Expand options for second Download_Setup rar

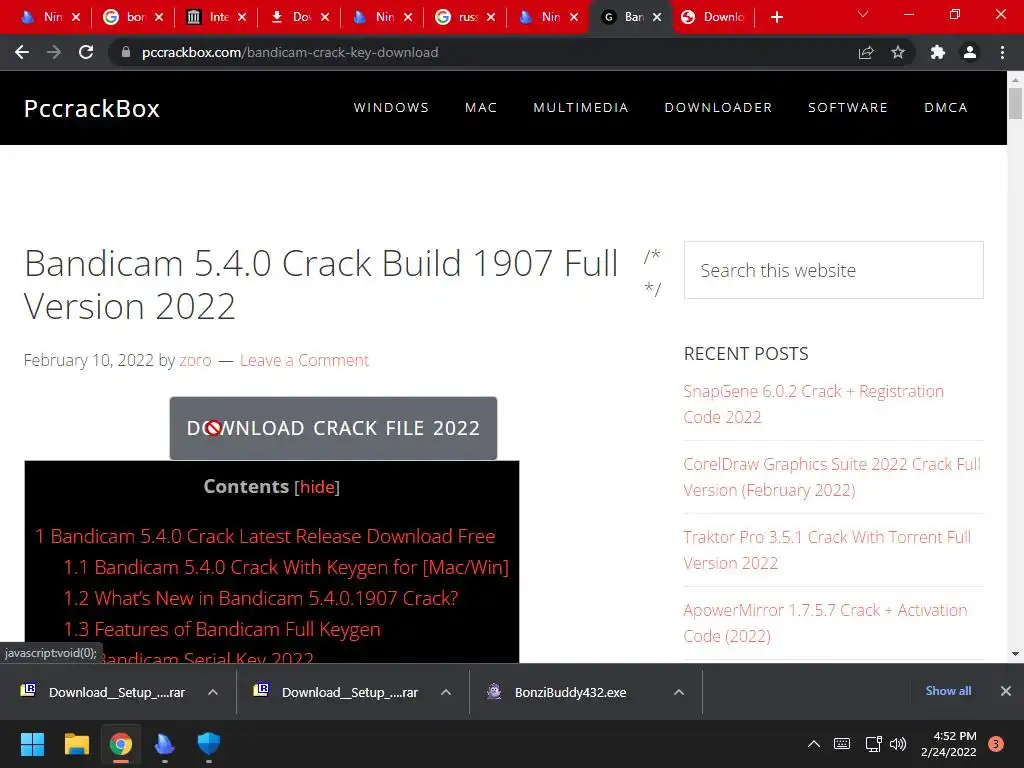click(x=446, y=692)
